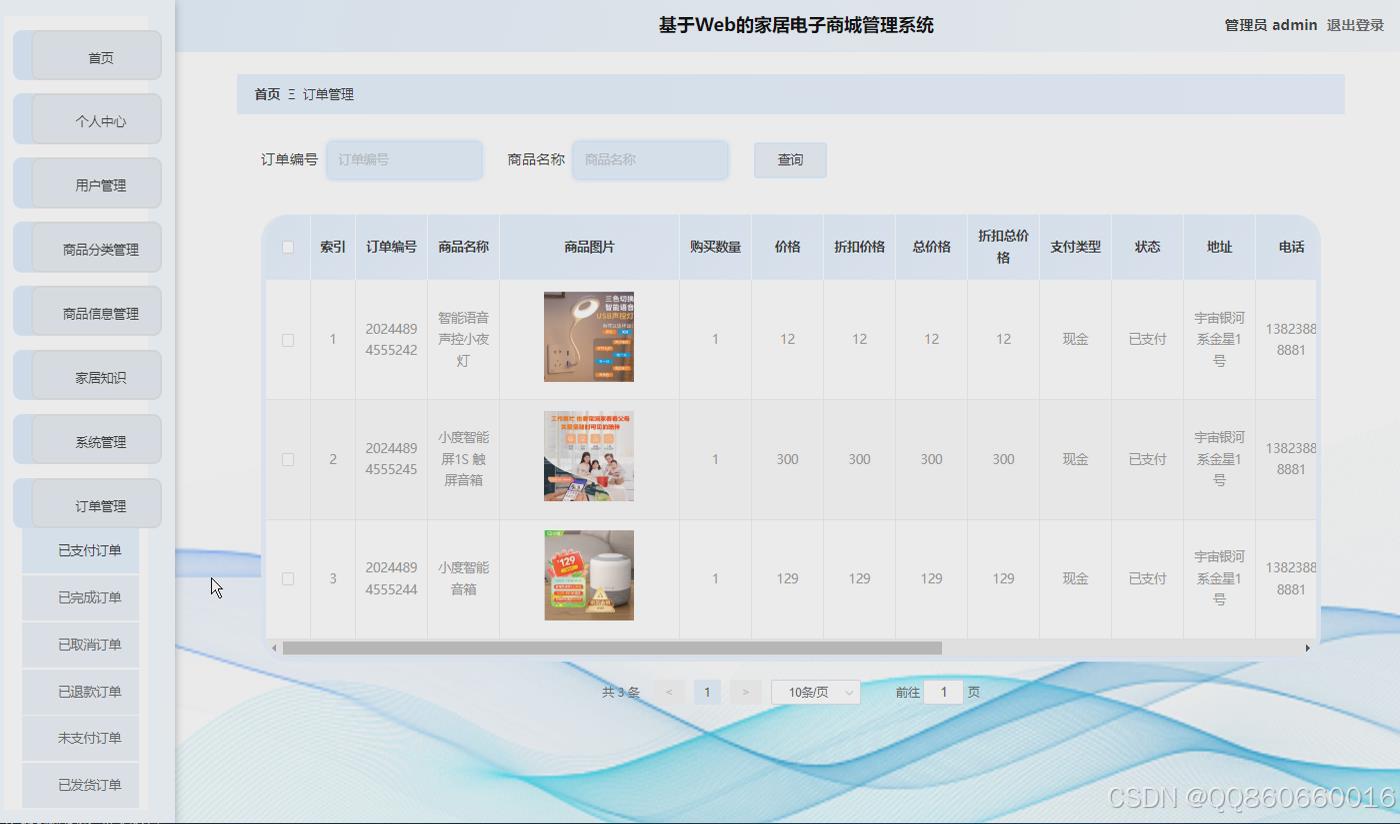1400x824 pixels.
Task: Open the 已完成订单 list
Action: 80,597
